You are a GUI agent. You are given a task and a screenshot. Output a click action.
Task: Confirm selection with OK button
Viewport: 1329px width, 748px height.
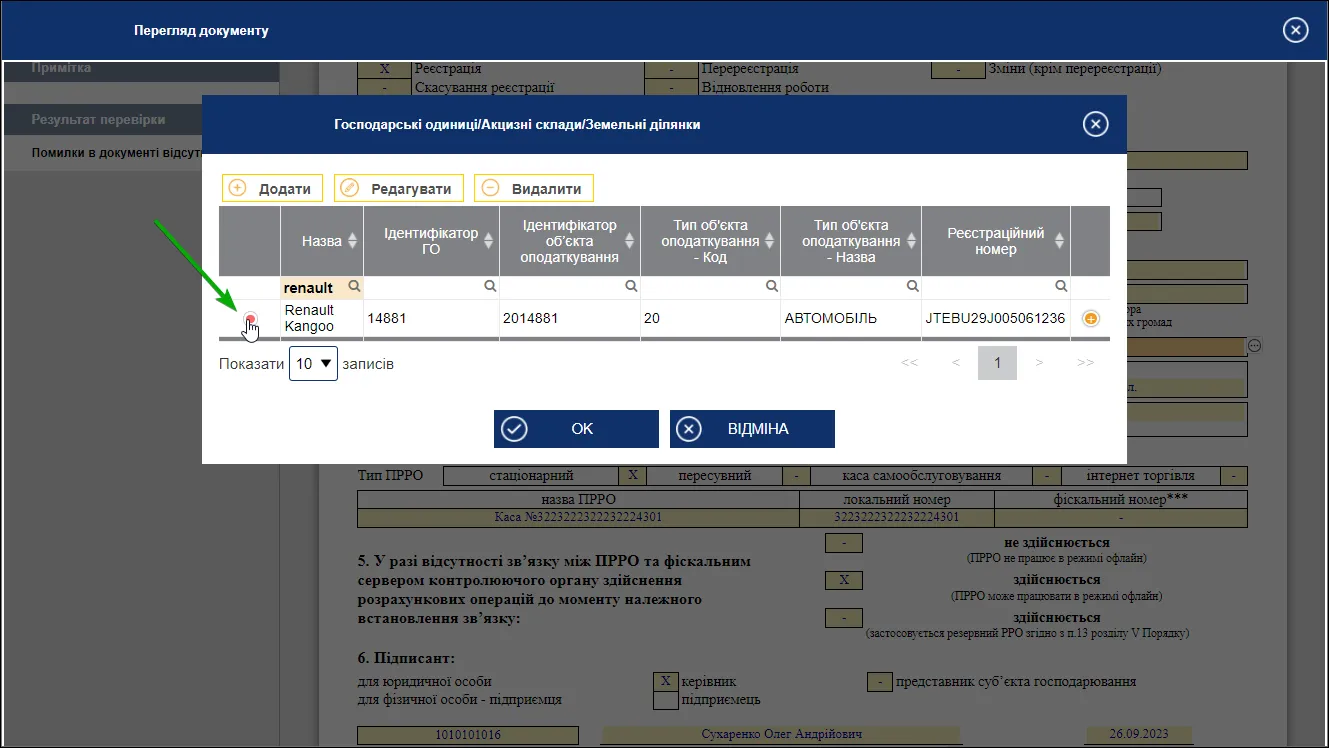coord(576,429)
